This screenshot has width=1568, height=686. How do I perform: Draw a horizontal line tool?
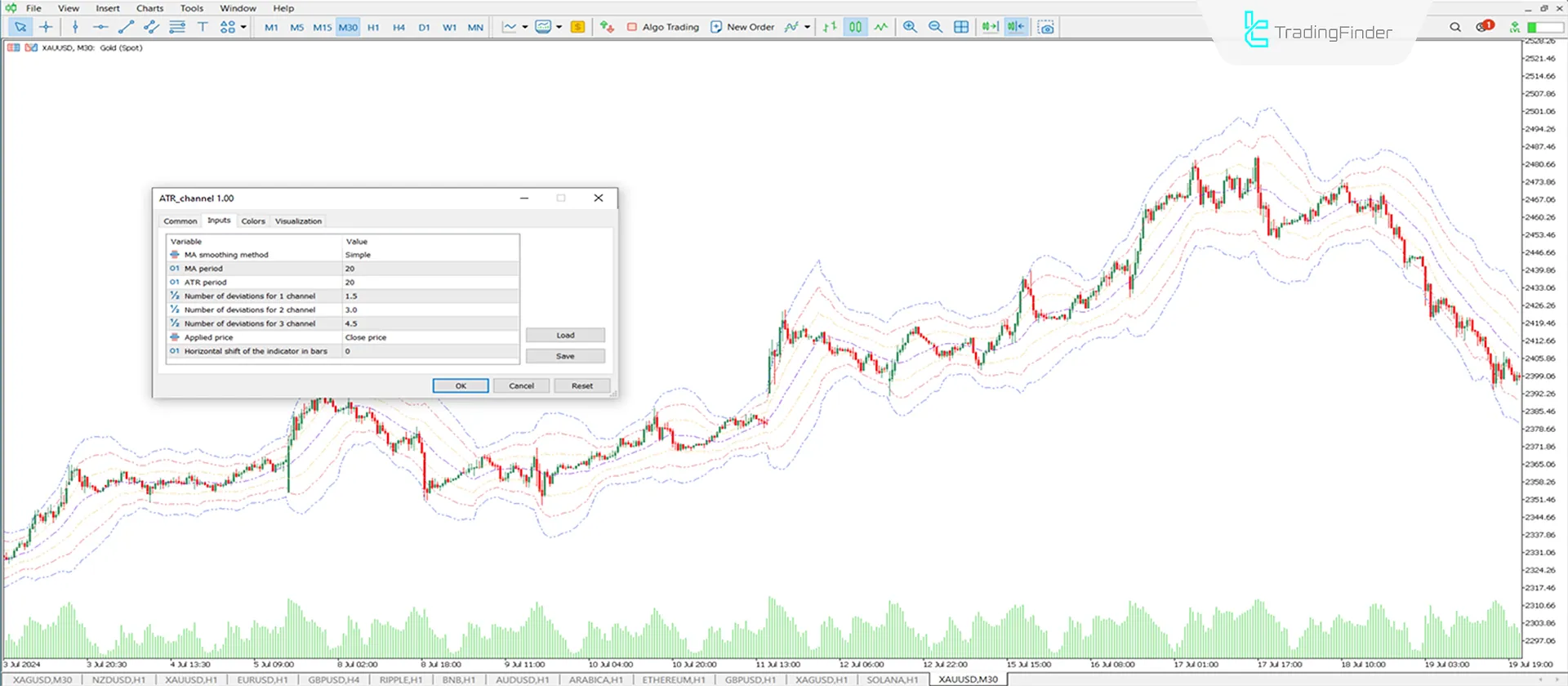point(100,27)
